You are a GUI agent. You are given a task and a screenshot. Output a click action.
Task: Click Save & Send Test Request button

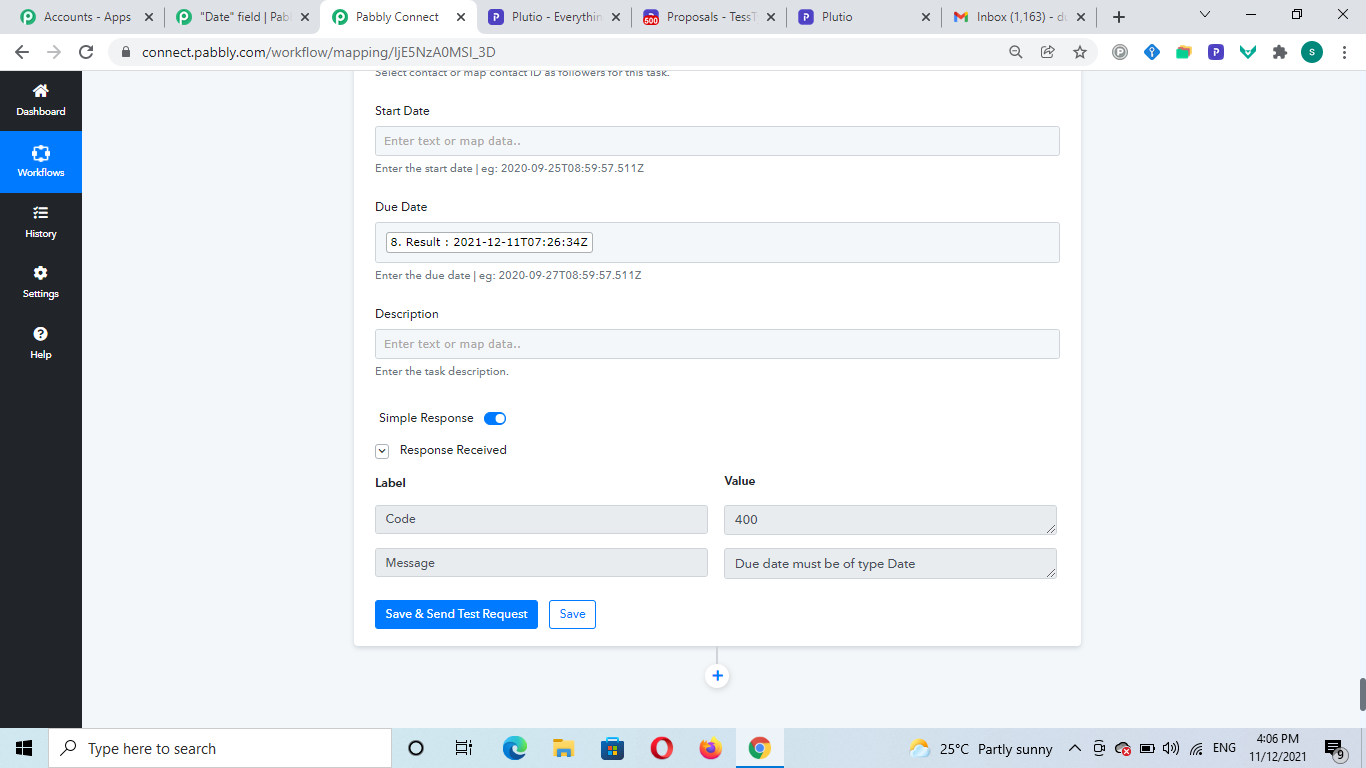click(456, 614)
